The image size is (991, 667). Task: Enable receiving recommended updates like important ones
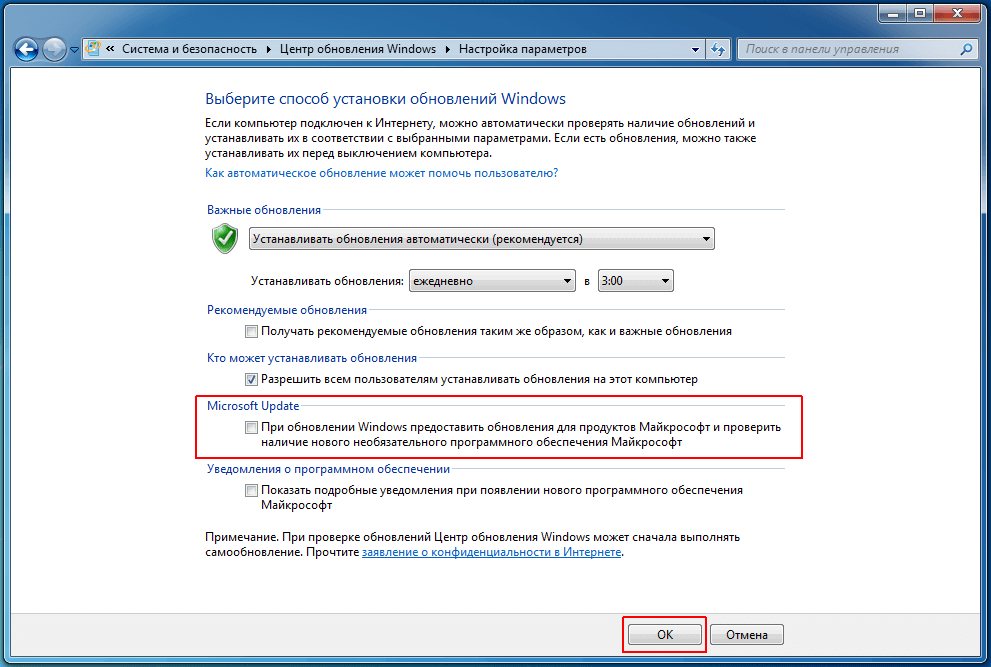(x=251, y=331)
